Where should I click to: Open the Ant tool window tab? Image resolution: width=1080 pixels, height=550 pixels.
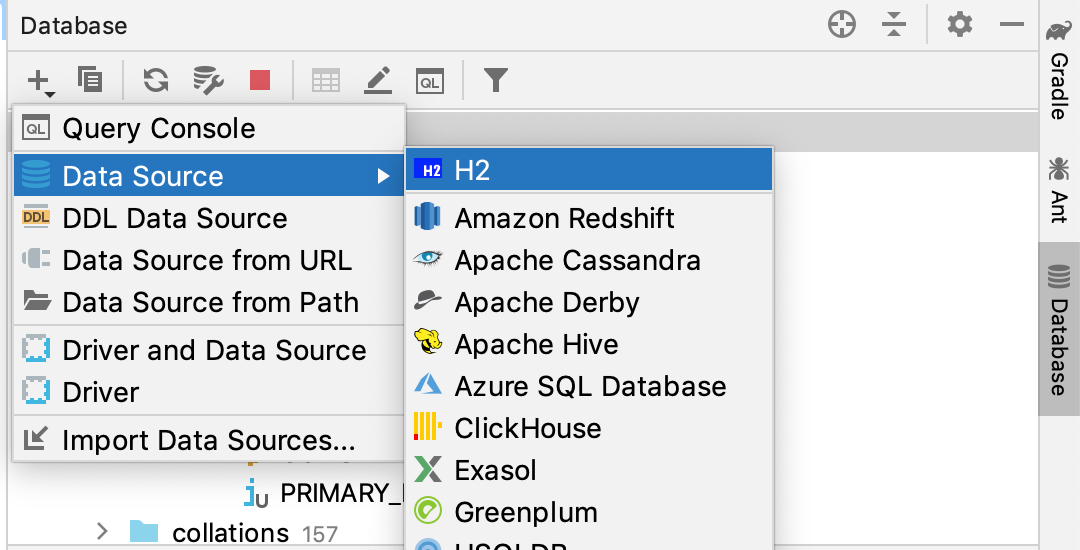pos(1059,190)
